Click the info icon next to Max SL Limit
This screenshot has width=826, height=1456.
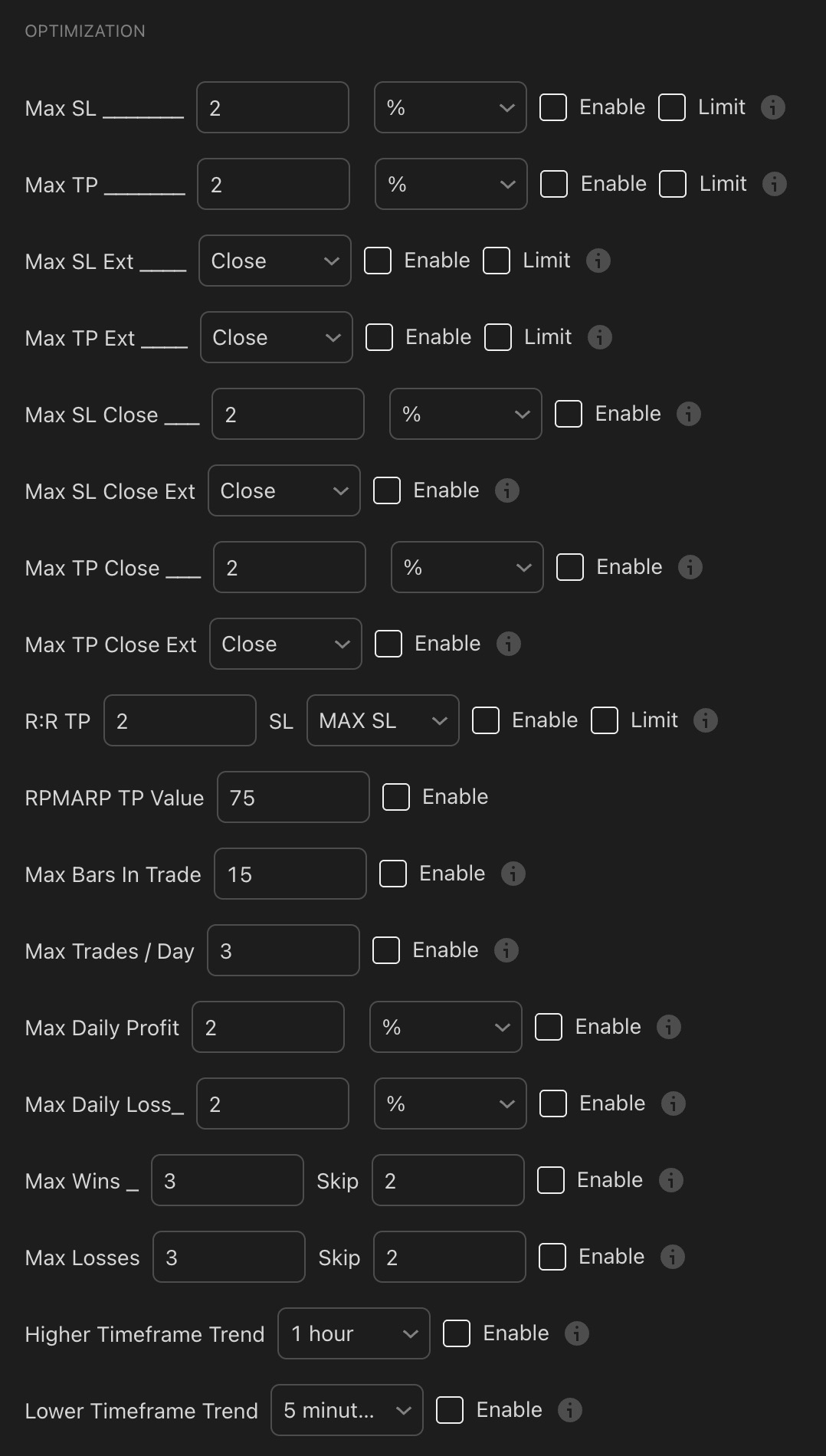click(x=774, y=107)
